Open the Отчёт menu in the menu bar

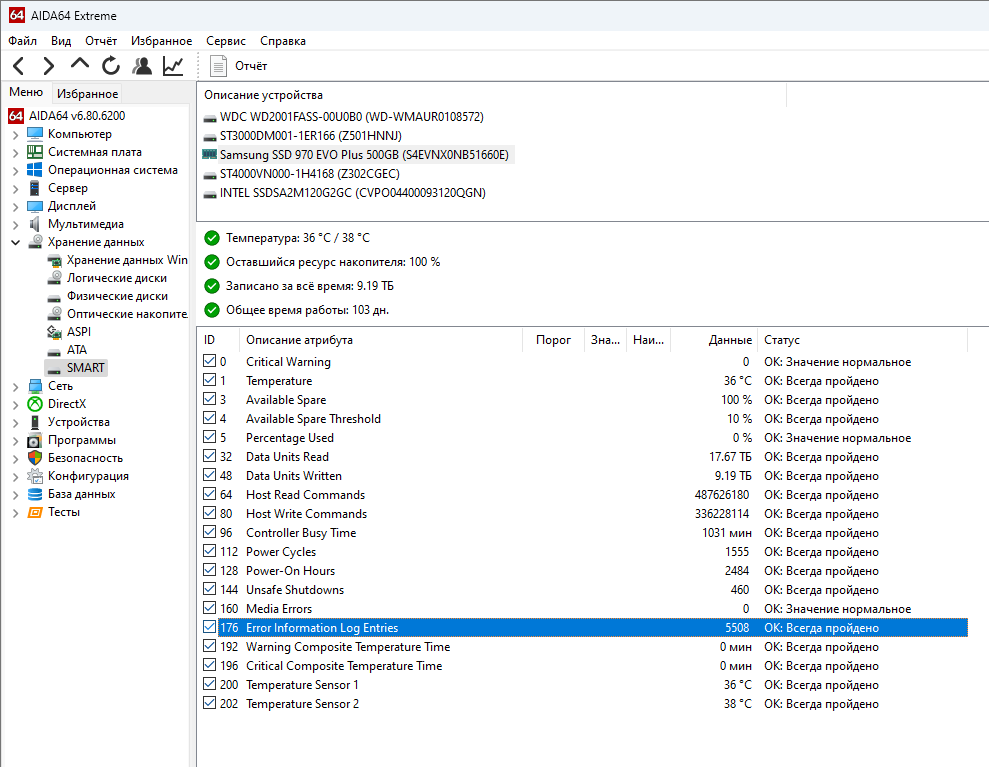(x=101, y=41)
